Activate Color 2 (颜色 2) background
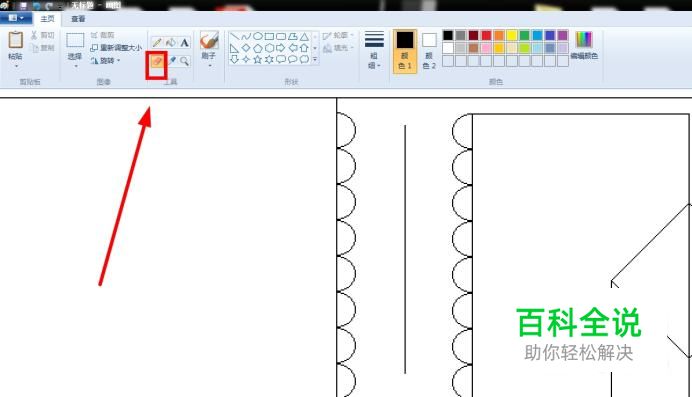The width and height of the screenshot is (692, 397). tap(429, 51)
